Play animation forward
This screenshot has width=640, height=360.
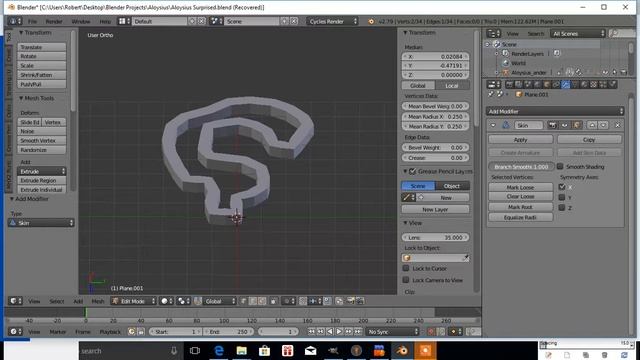[x=339, y=332]
